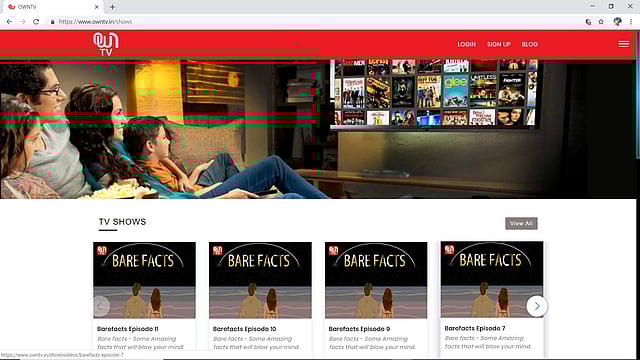Open Chrome three-dot menu
Image resolution: width=640 pixels, height=360 pixels.
tap(631, 22)
